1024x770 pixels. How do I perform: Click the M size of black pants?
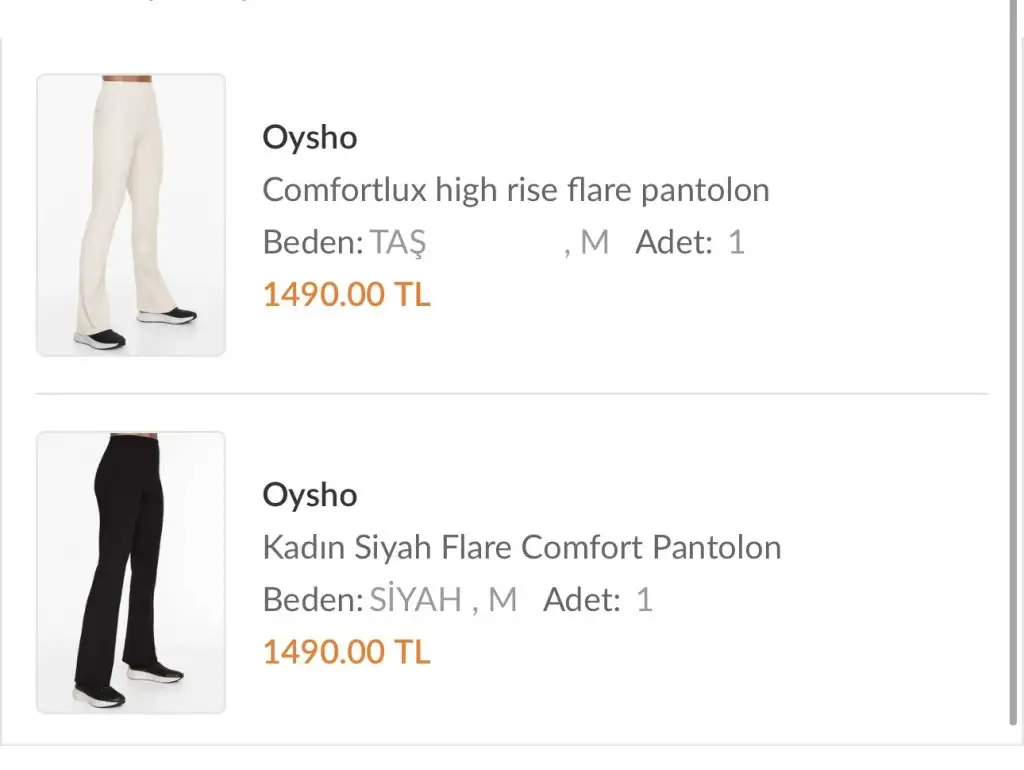502,600
